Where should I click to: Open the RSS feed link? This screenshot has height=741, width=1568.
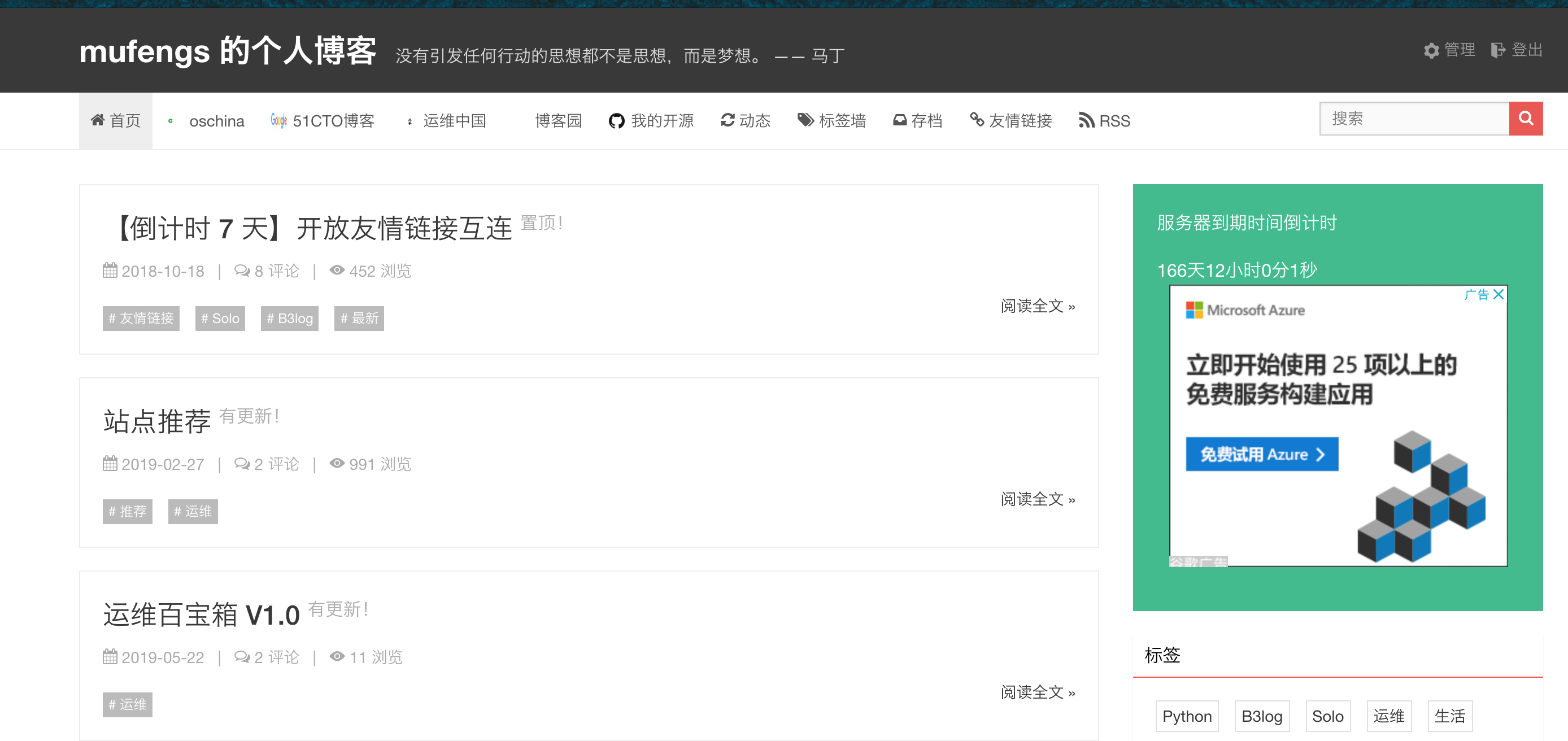(x=1104, y=120)
